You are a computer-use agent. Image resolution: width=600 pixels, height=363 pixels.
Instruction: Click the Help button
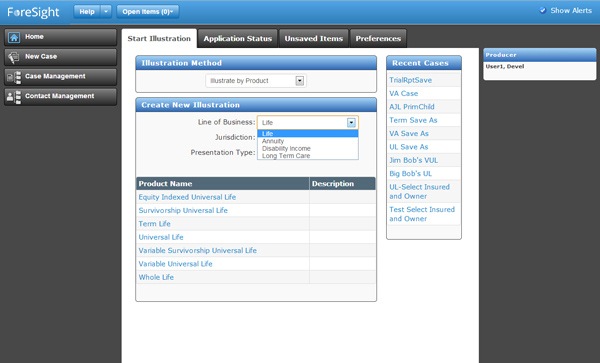(x=87, y=11)
